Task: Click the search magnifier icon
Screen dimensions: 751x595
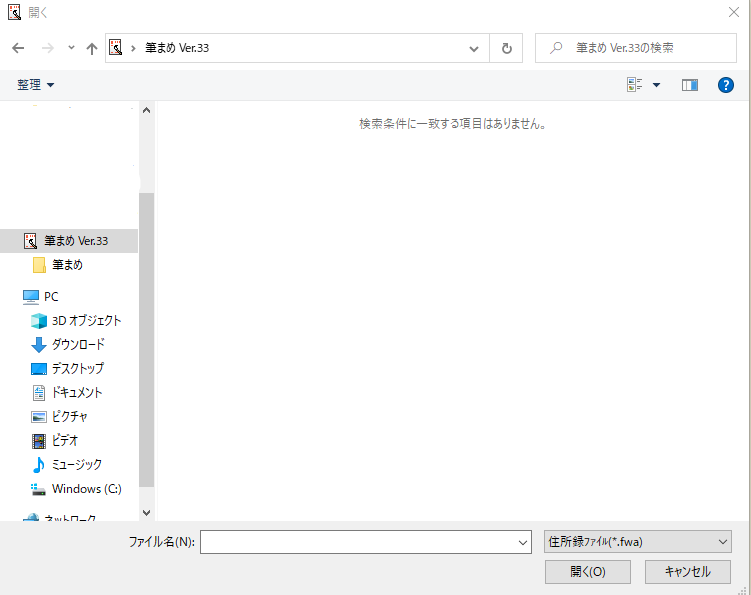Action: coord(556,48)
